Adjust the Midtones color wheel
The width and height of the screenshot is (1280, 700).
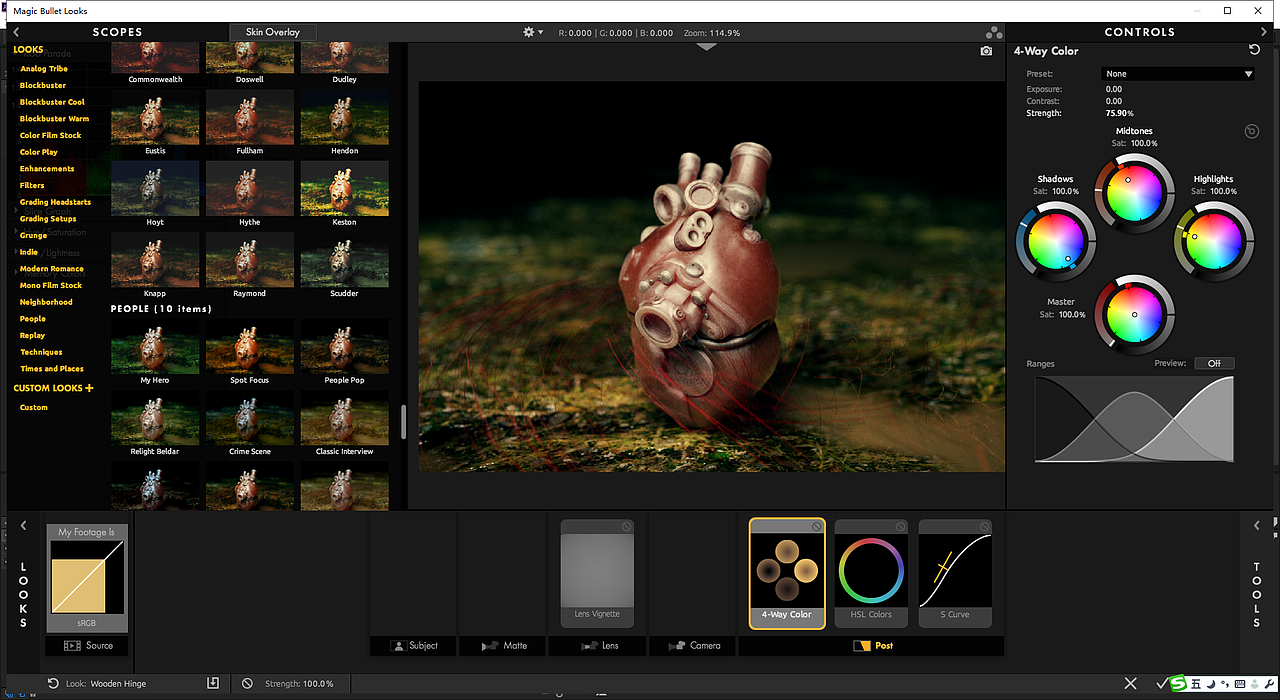click(x=1133, y=193)
